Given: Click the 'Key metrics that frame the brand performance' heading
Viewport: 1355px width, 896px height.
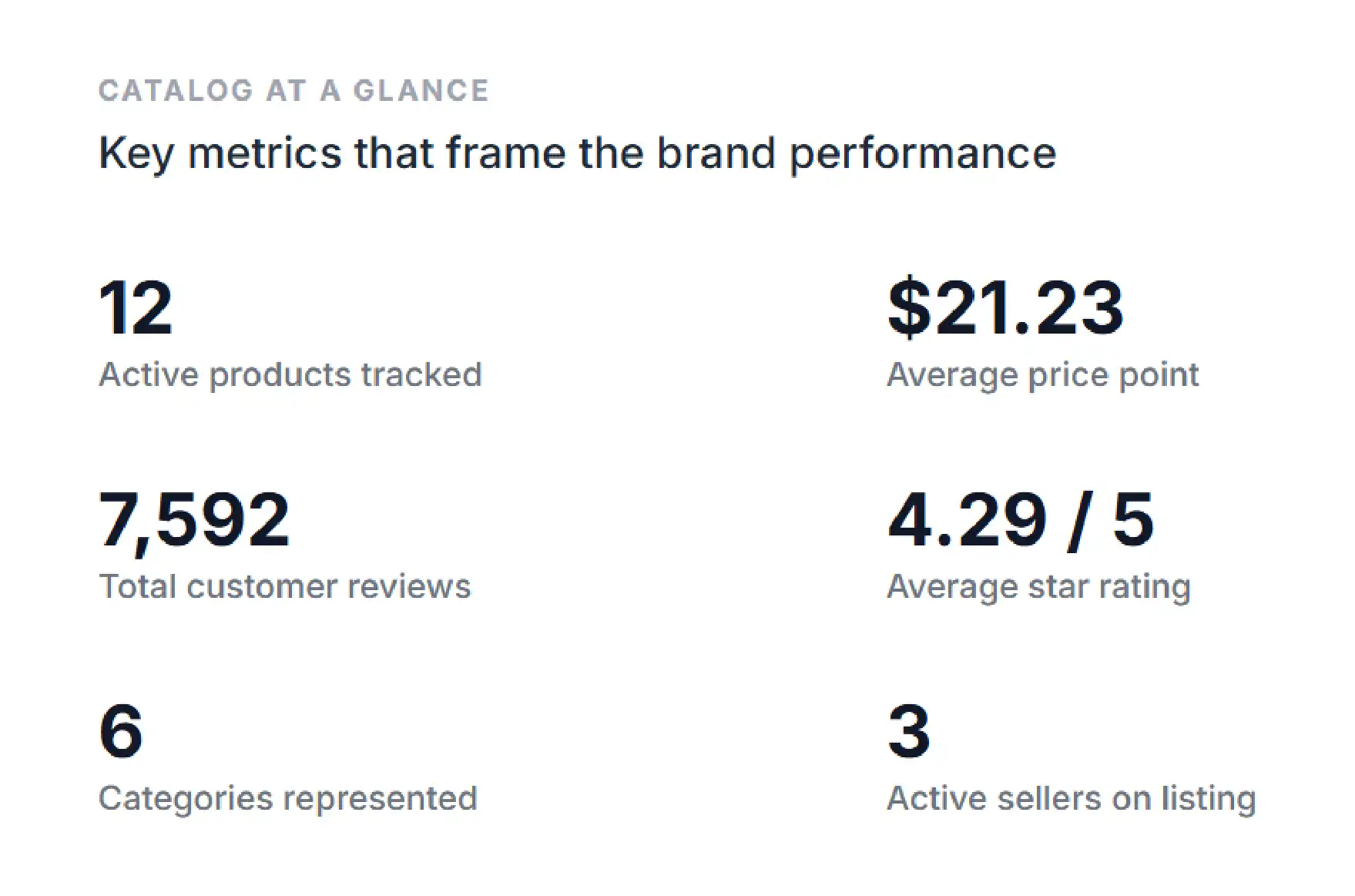Looking at the screenshot, I should point(578,154).
